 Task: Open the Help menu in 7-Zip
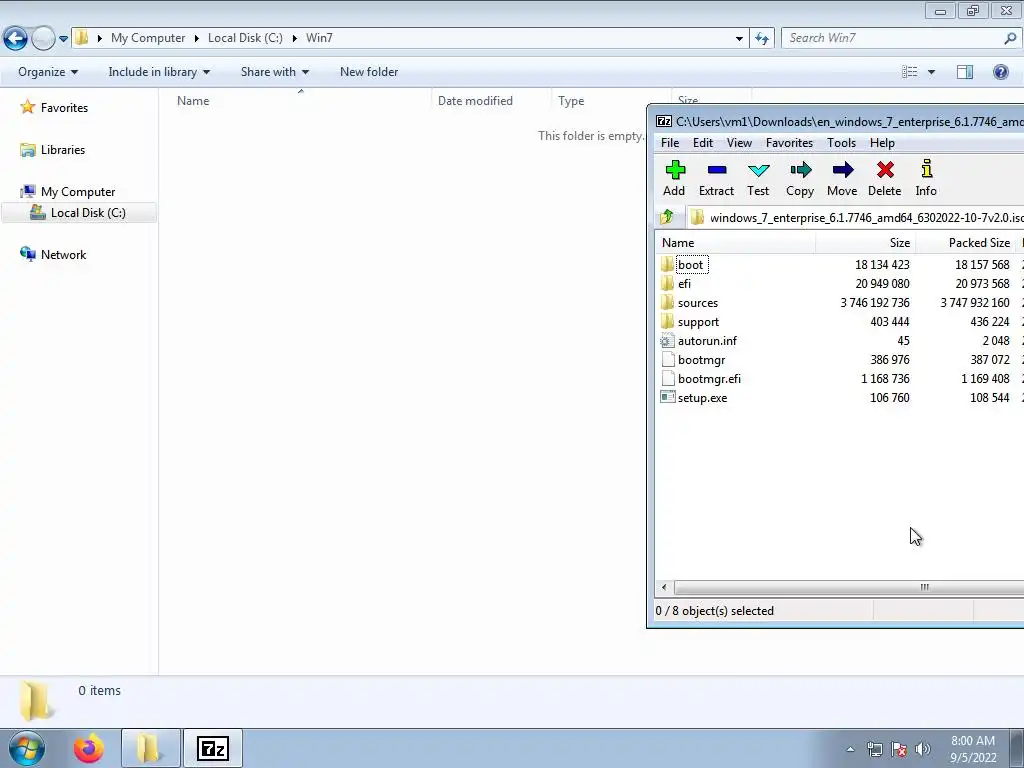[x=882, y=142]
